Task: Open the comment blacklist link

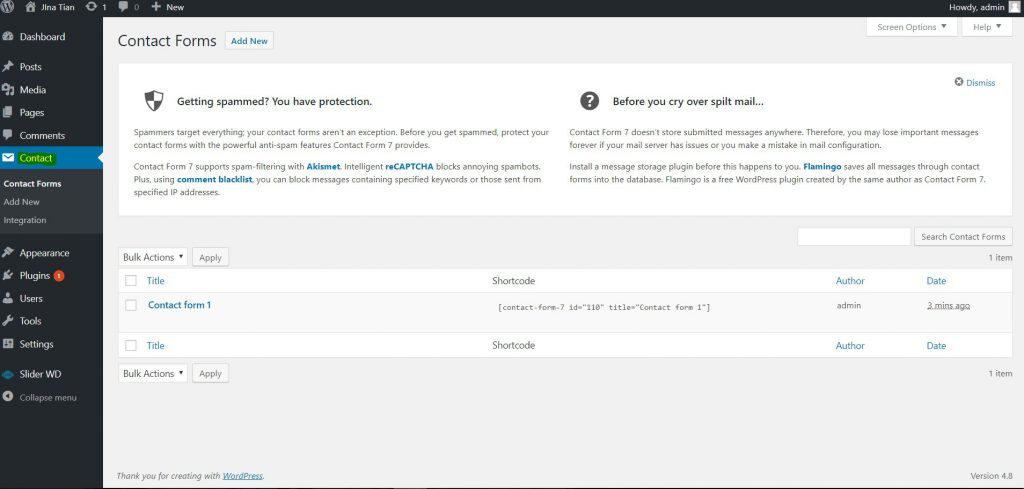Action: point(214,179)
